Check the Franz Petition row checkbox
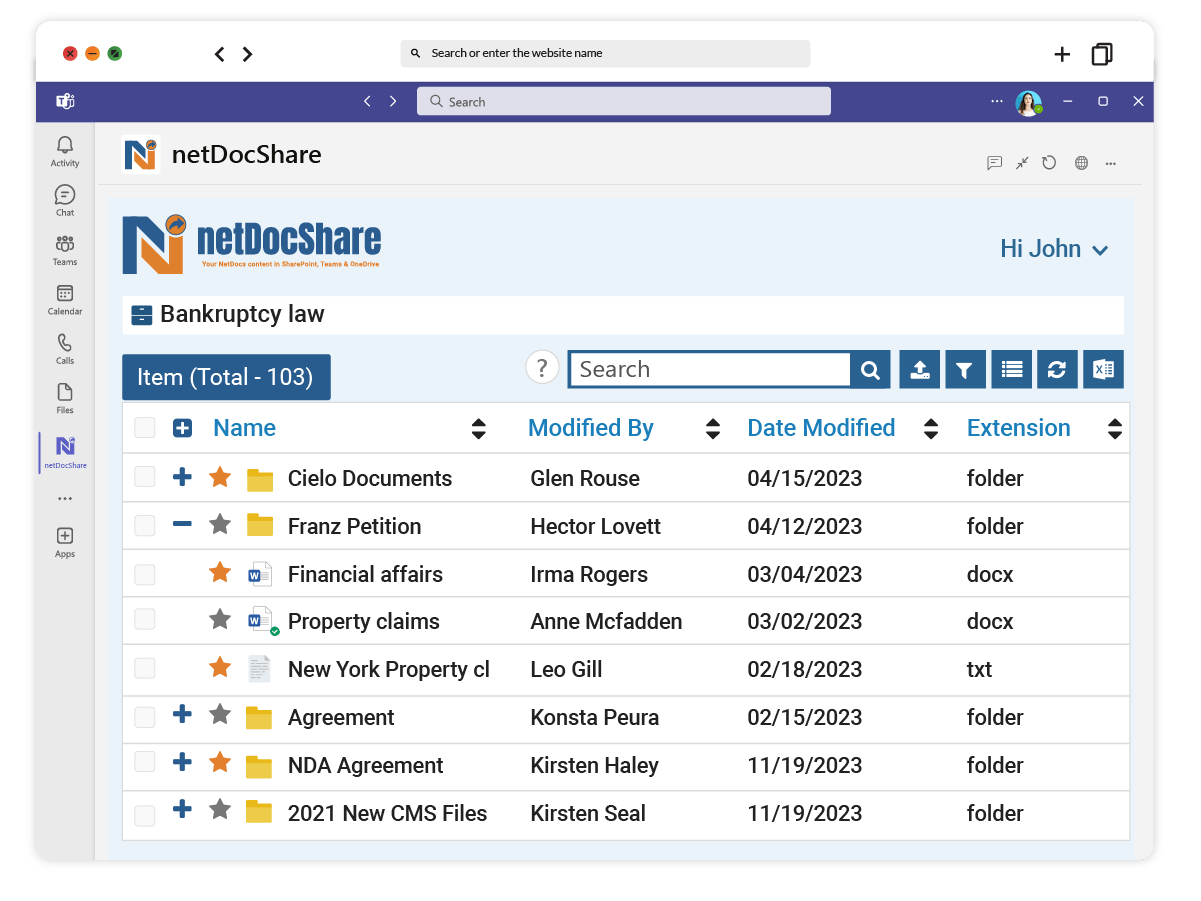Screen dimensions: 1201x901 click(x=145, y=525)
